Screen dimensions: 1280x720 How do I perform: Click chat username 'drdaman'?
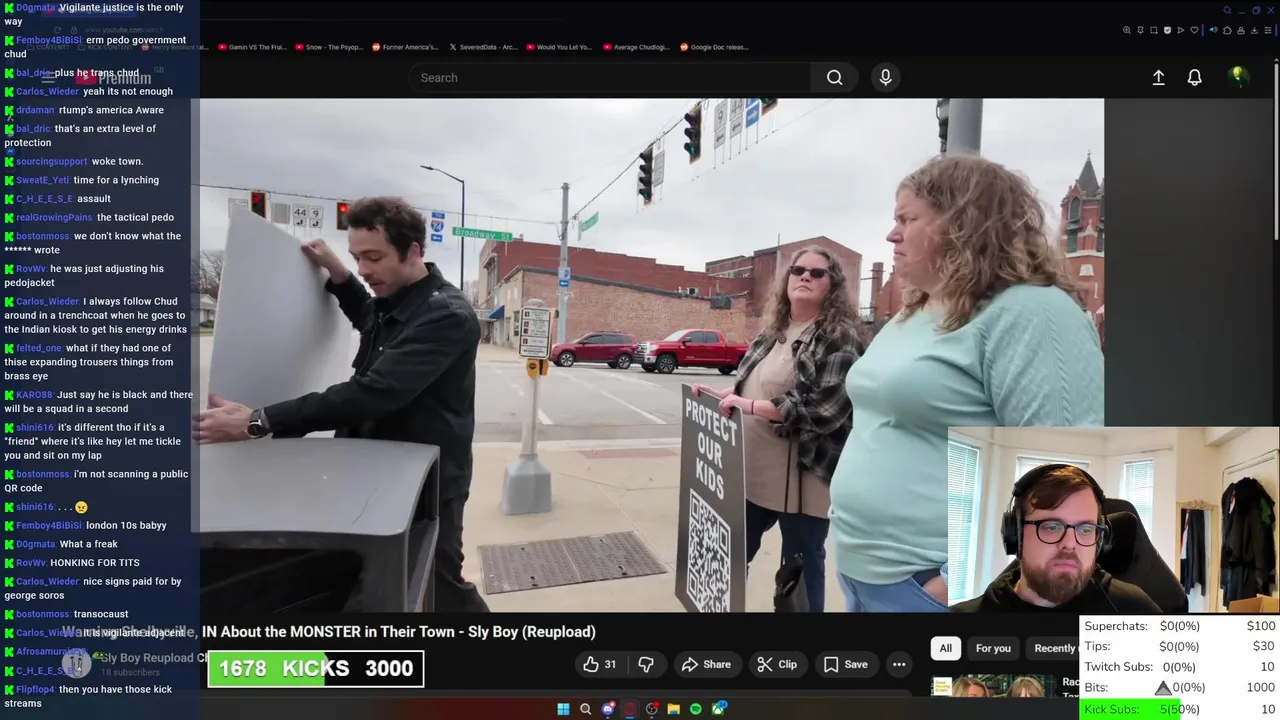[x=35, y=110]
